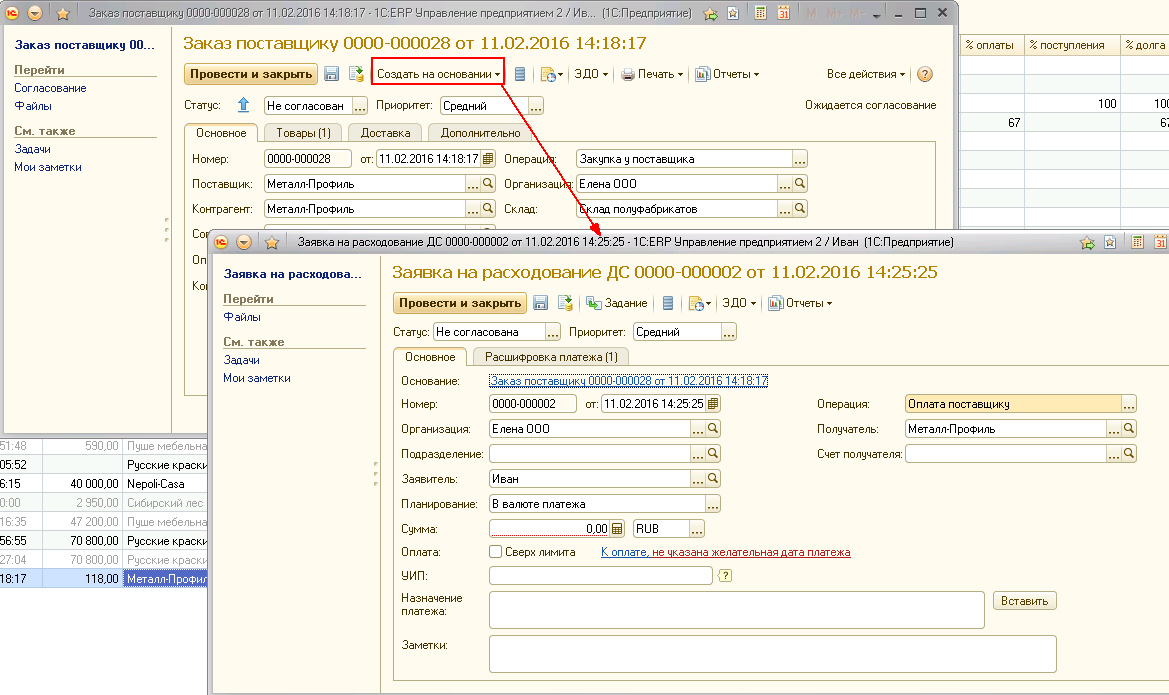Expand Создать на основании dropdown
This screenshot has height=695, width=1169.
pyautogui.click(x=438, y=74)
